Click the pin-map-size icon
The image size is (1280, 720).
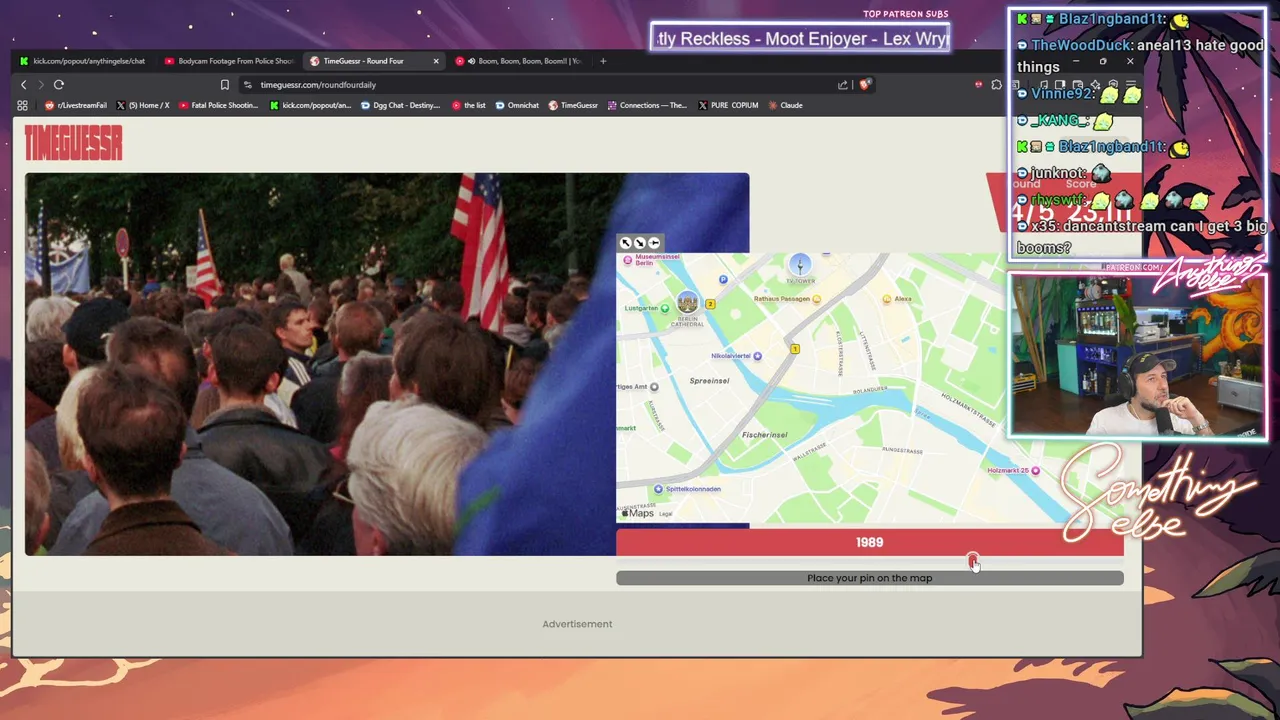(654, 243)
